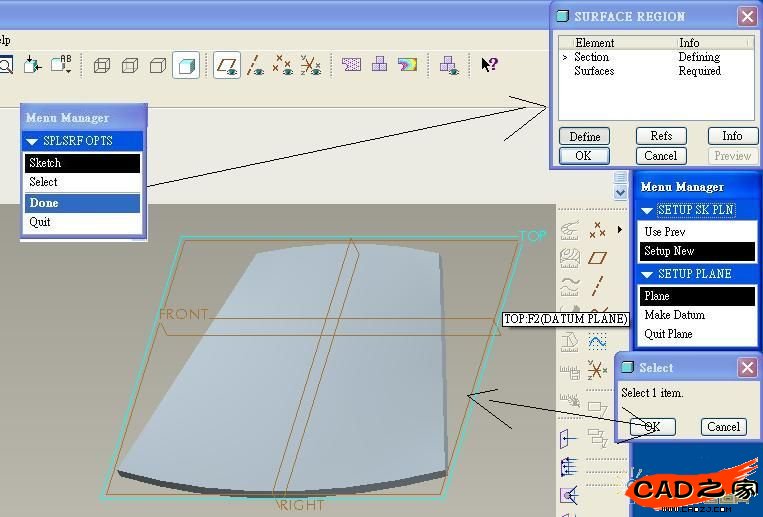Select the Surfaces row in element list
Screen dimensions: 763x517
[x=656, y=71]
